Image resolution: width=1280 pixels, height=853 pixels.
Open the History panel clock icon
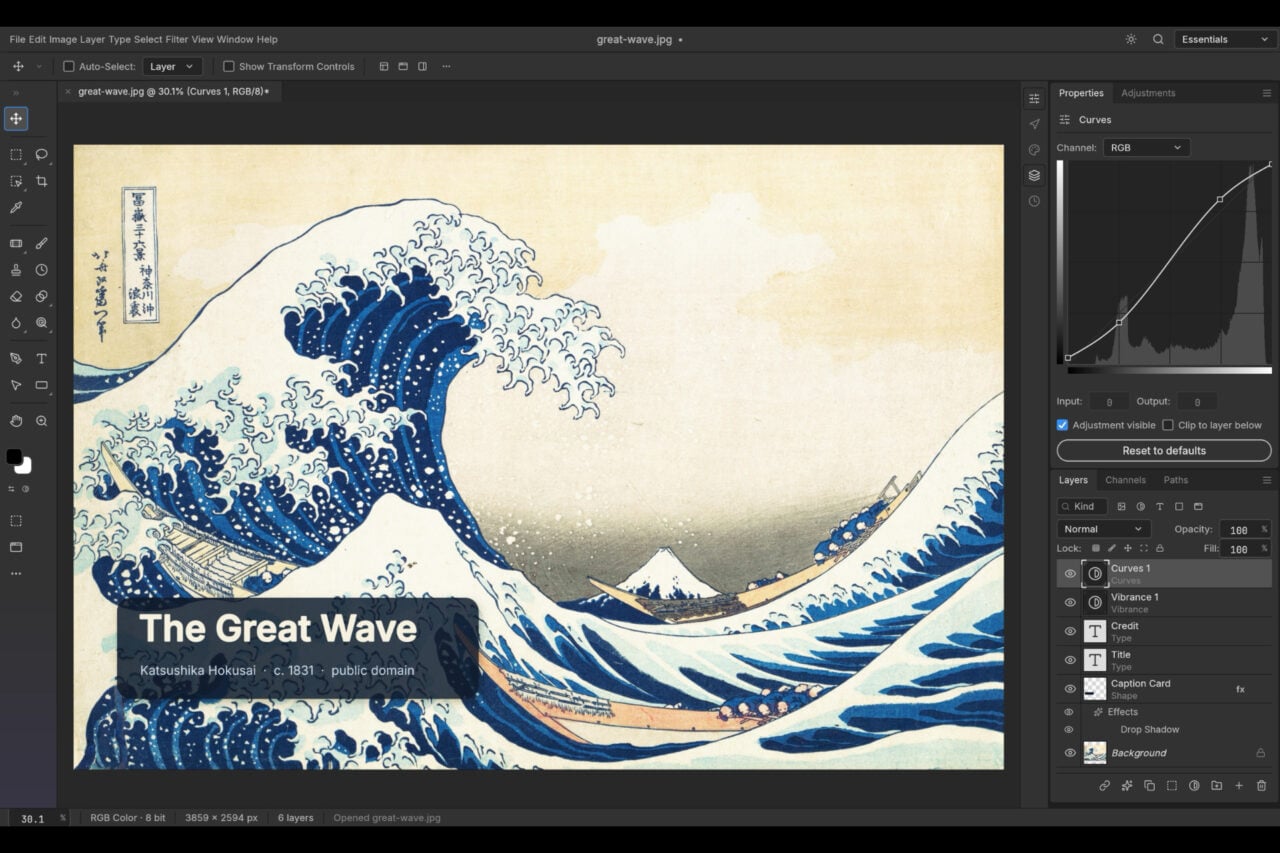coord(1034,201)
